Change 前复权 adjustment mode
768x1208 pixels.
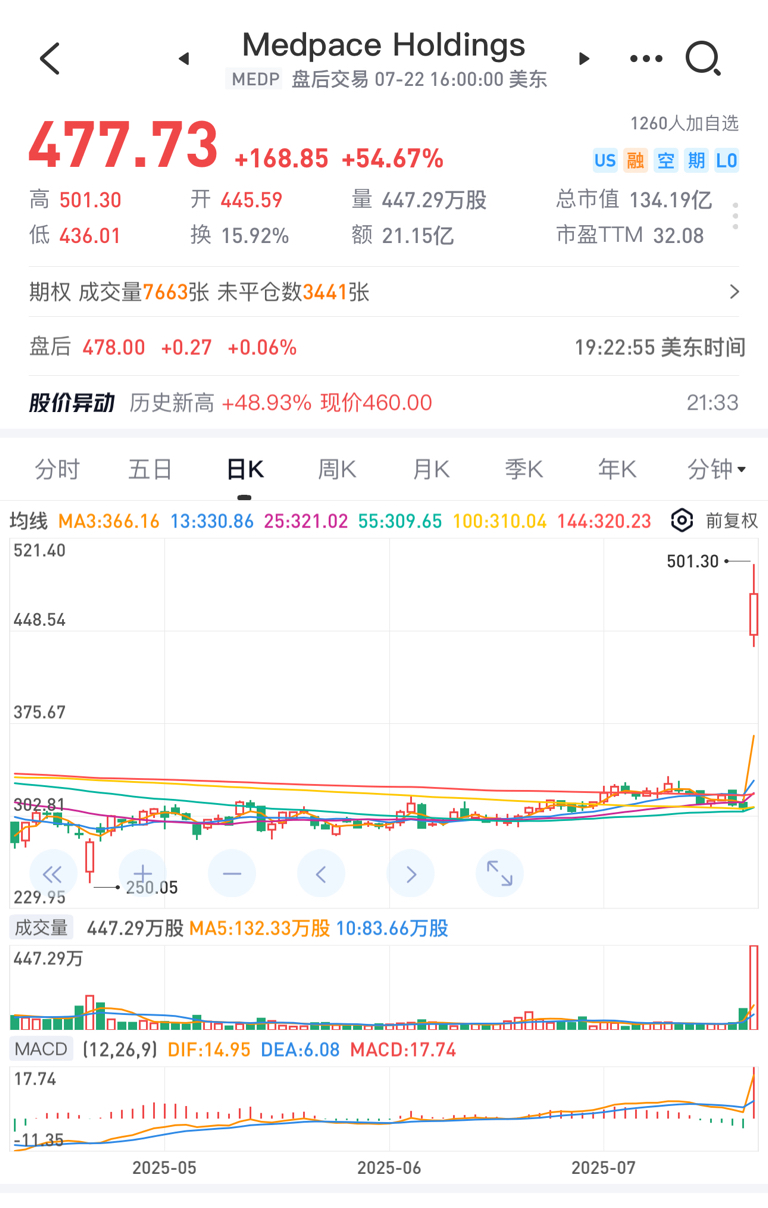pyautogui.click(x=731, y=520)
